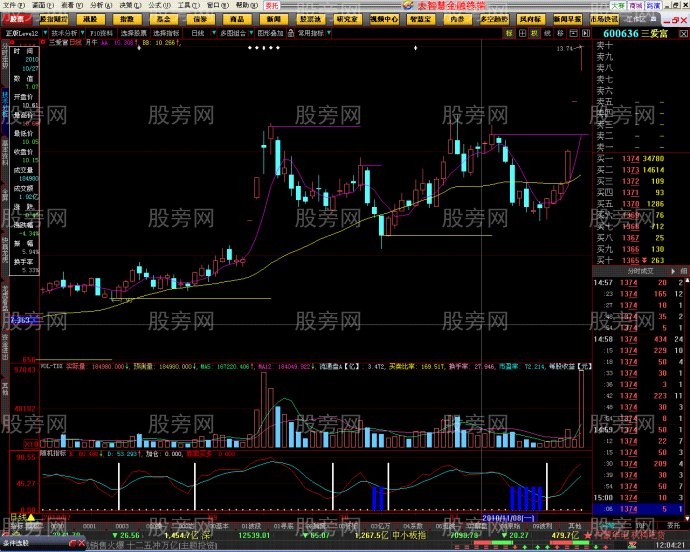Click the 条件选股 panel title
This screenshot has height=552, width=690.
16,544
